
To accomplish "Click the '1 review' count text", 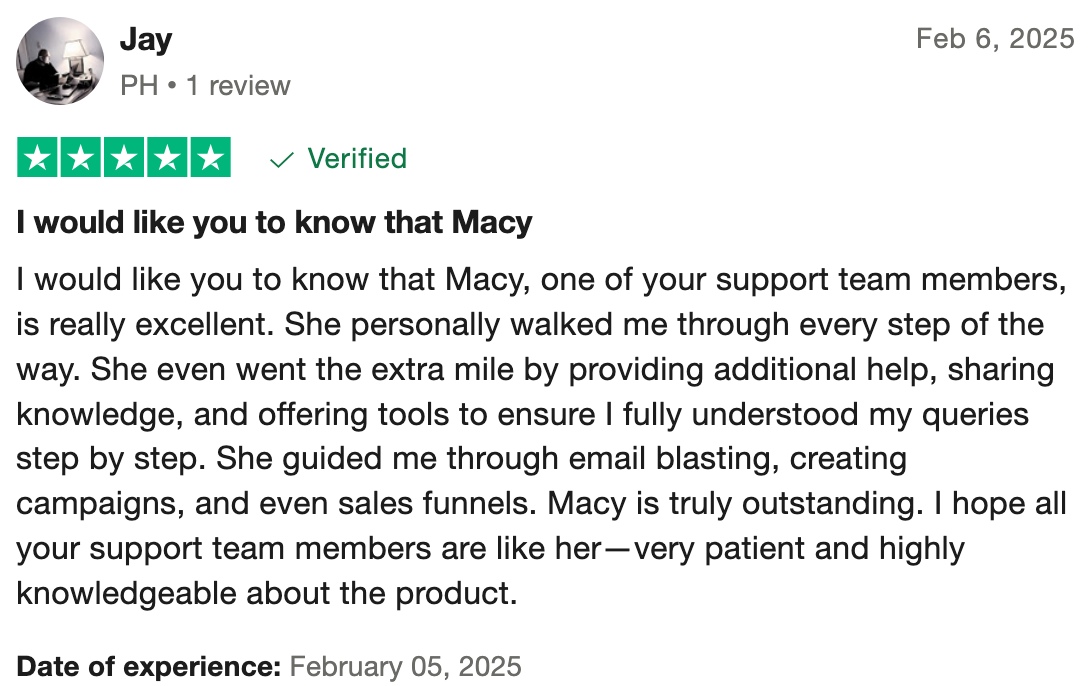I will pyautogui.click(x=238, y=85).
